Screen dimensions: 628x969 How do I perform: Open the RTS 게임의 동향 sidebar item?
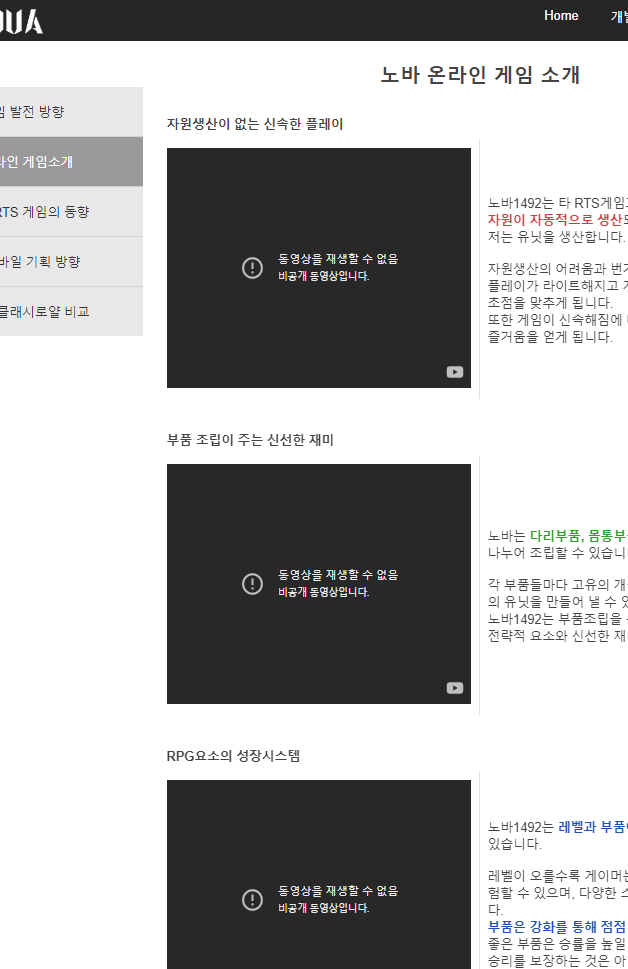[71, 212]
